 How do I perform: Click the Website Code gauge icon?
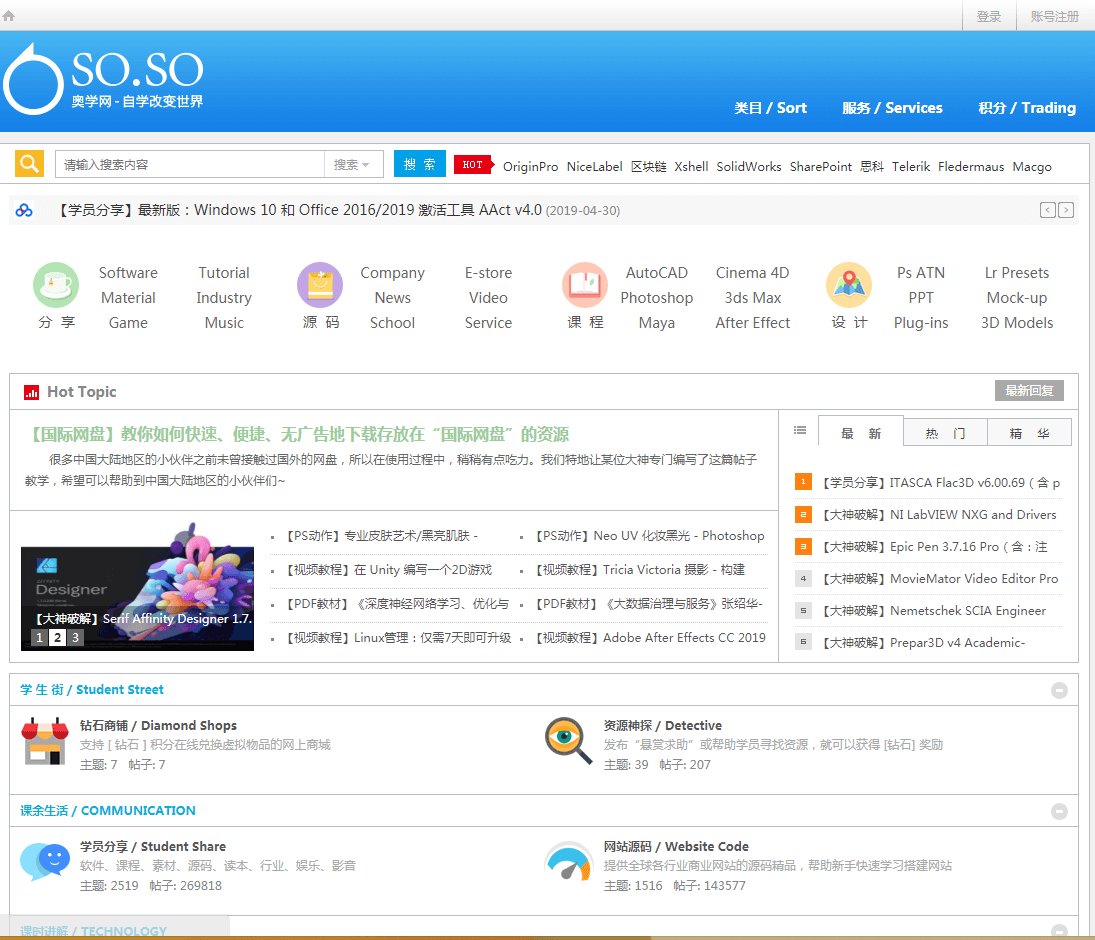568,862
